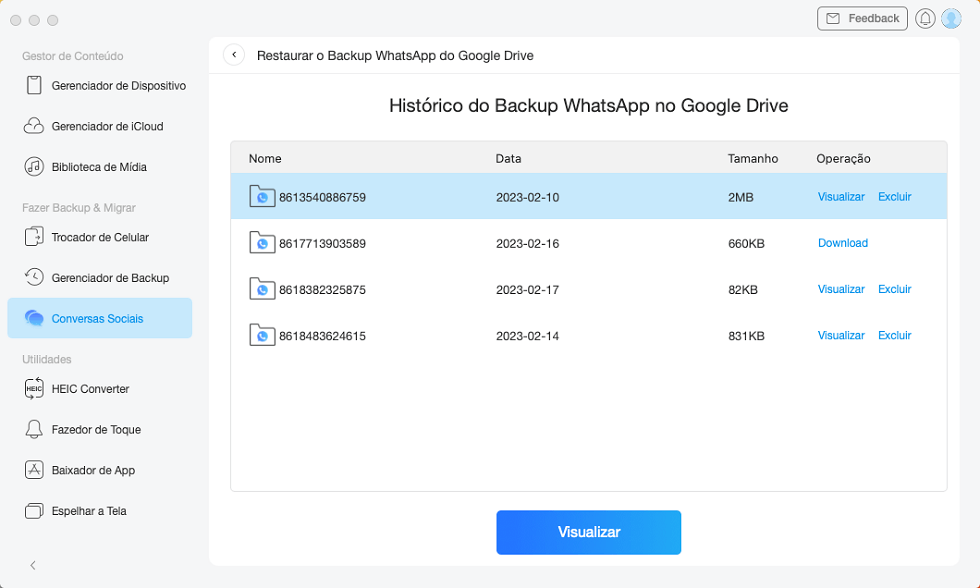Click the Gerenciador de iCloud cloud icon
This screenshot has width=980, height=588.
(34, 126)
